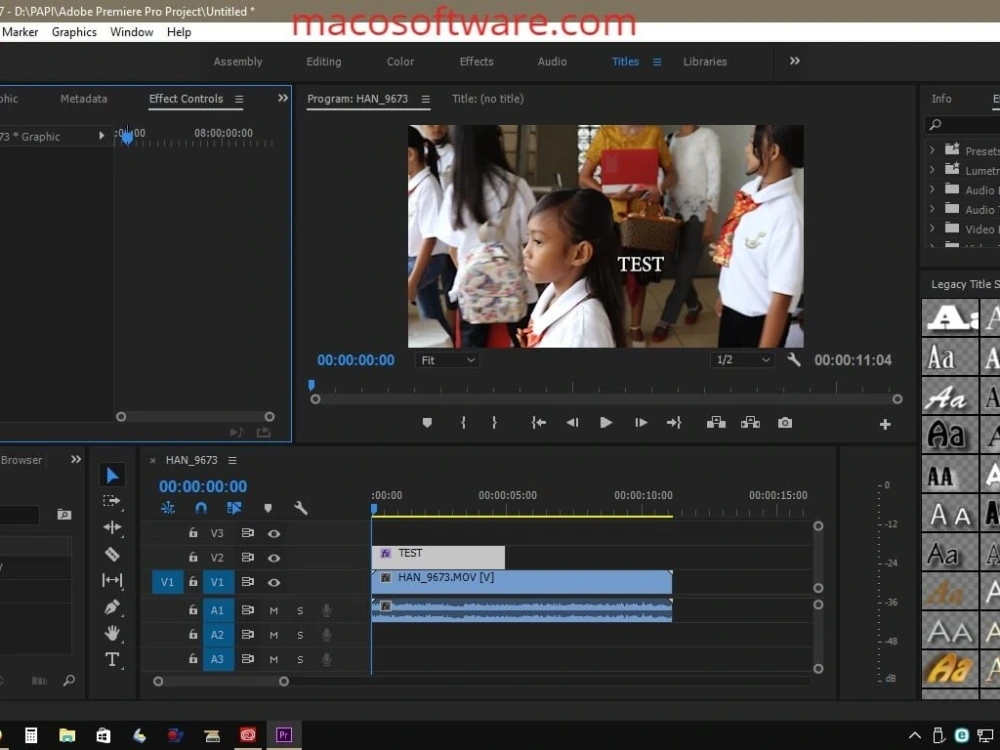This screenshot has width=1000, height=750.
Task: Open the Button Editor plus icon
Action: coord(885,424)
